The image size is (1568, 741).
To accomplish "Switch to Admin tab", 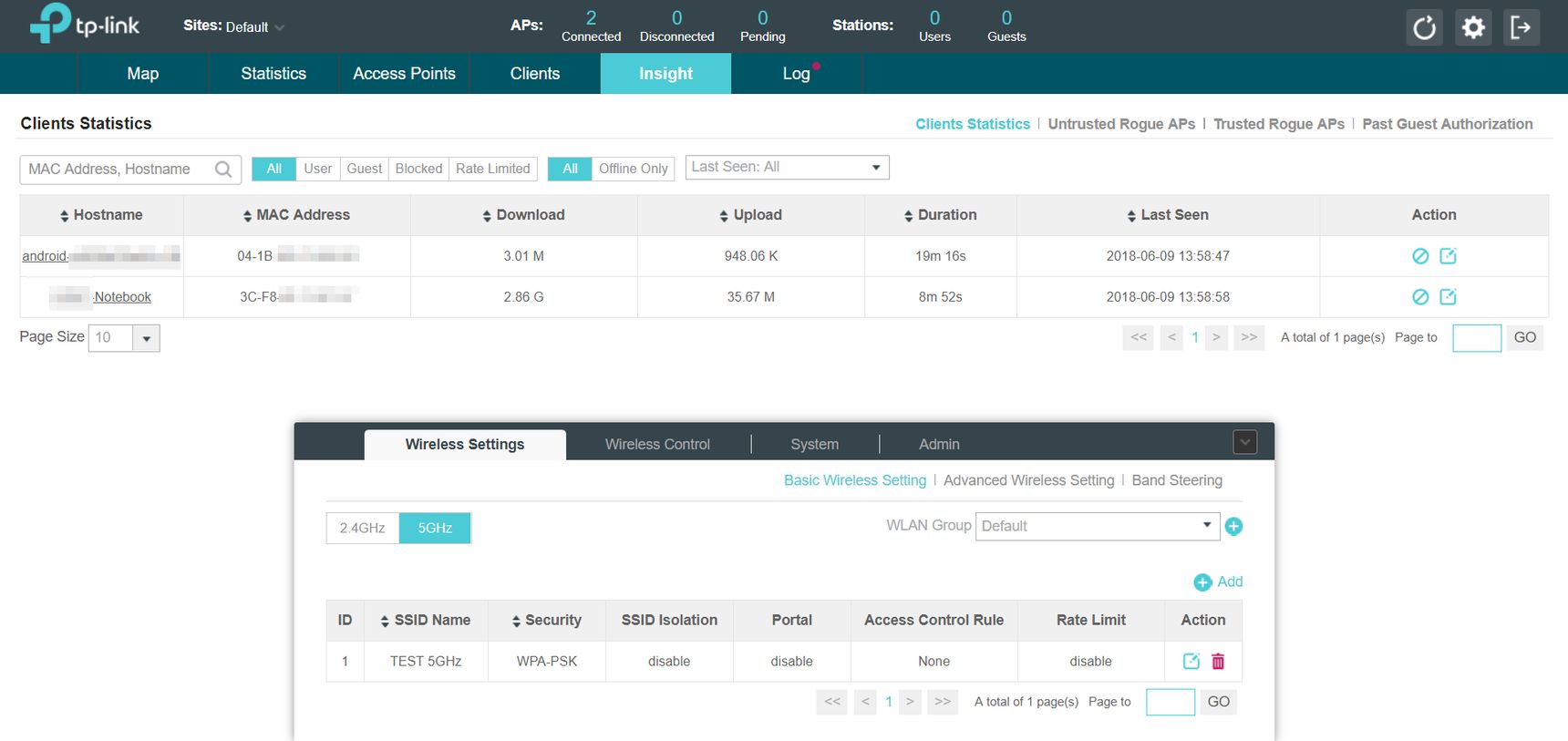I will point(939,445).
